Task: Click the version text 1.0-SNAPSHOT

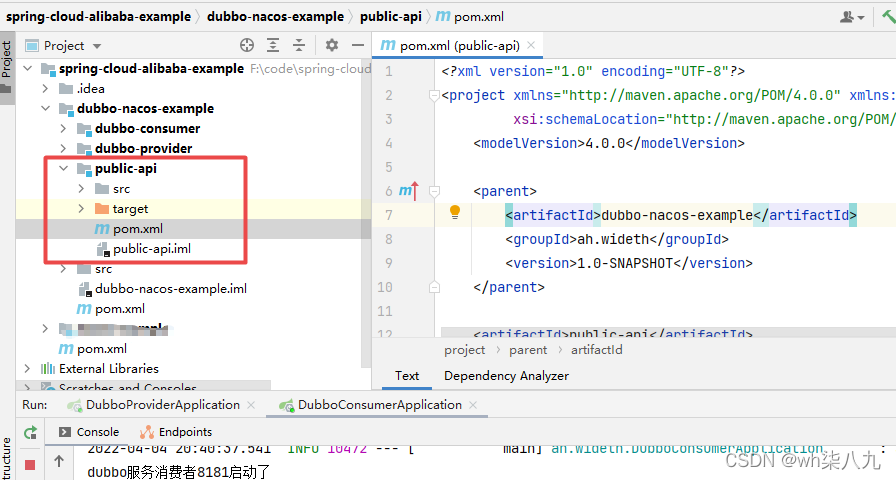Action: [x=625, y=263]
